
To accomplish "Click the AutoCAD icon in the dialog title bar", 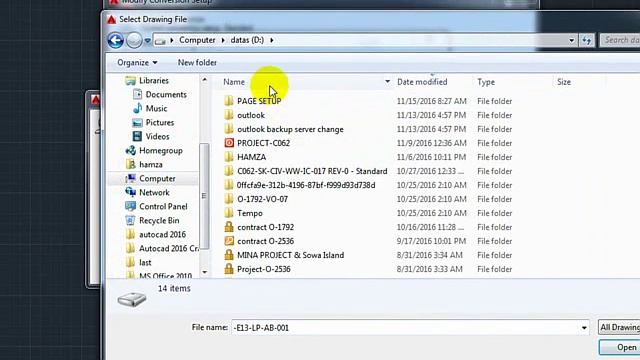I will coord(111,19).
